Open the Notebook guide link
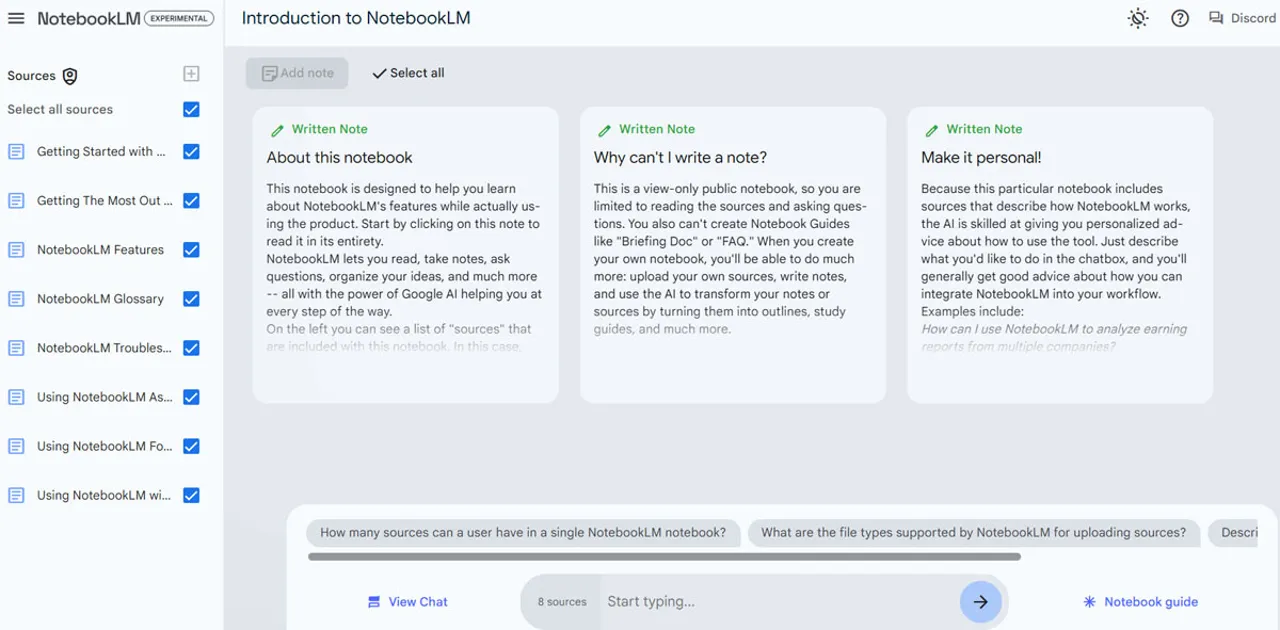Screen dimensions: 1280x630 pos(1150,601)
